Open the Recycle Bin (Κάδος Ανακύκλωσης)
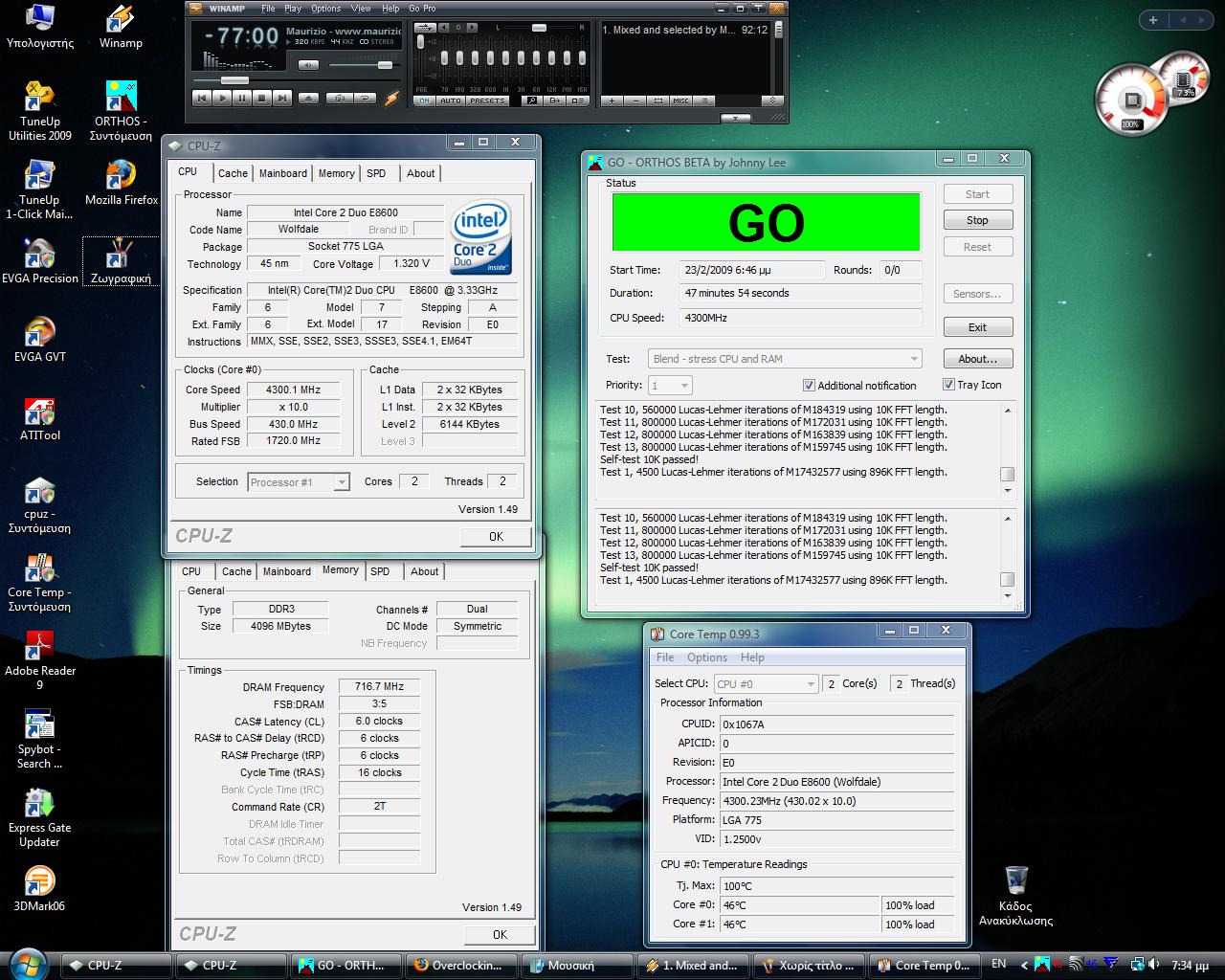Screen dimensions: 1225x980 pos(1015,896)
